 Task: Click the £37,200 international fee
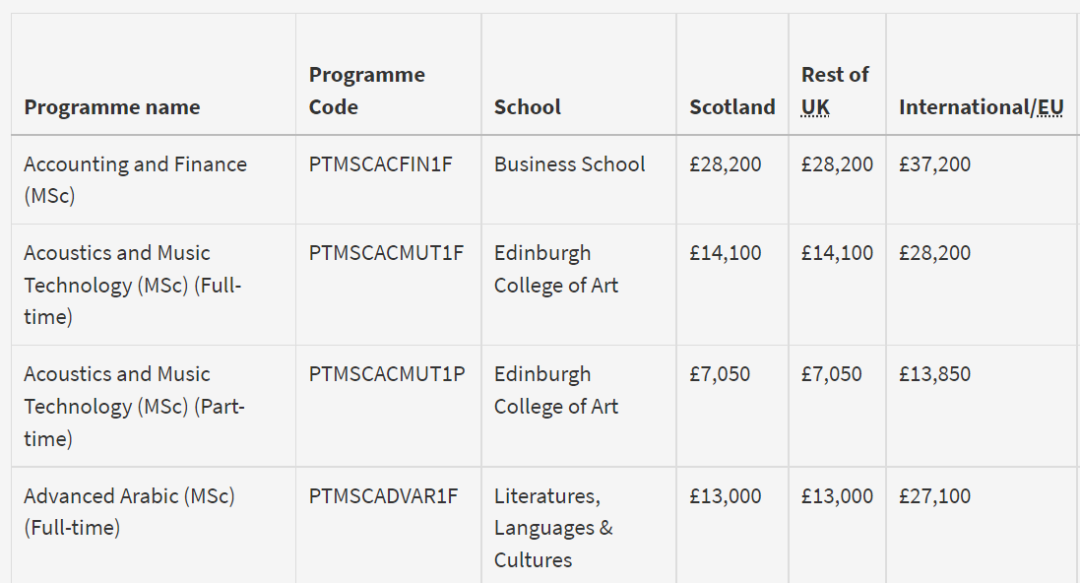[934, 164]
